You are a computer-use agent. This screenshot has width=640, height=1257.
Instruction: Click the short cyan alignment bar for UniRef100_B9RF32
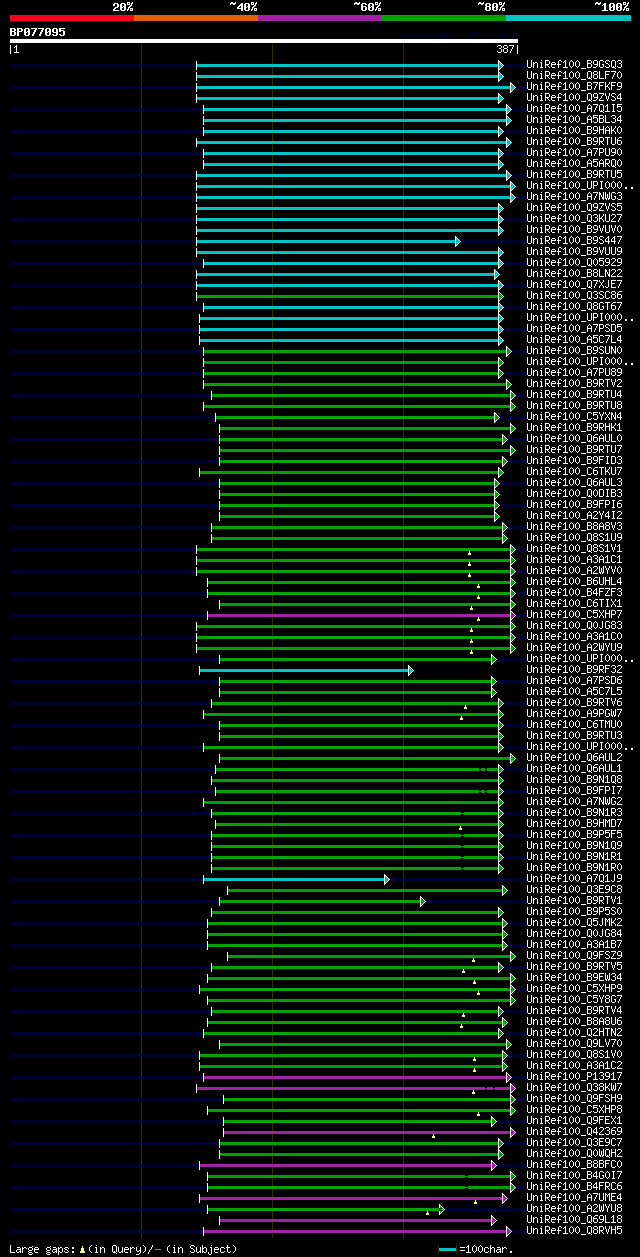pyautogui.click(x=306, y=669)
